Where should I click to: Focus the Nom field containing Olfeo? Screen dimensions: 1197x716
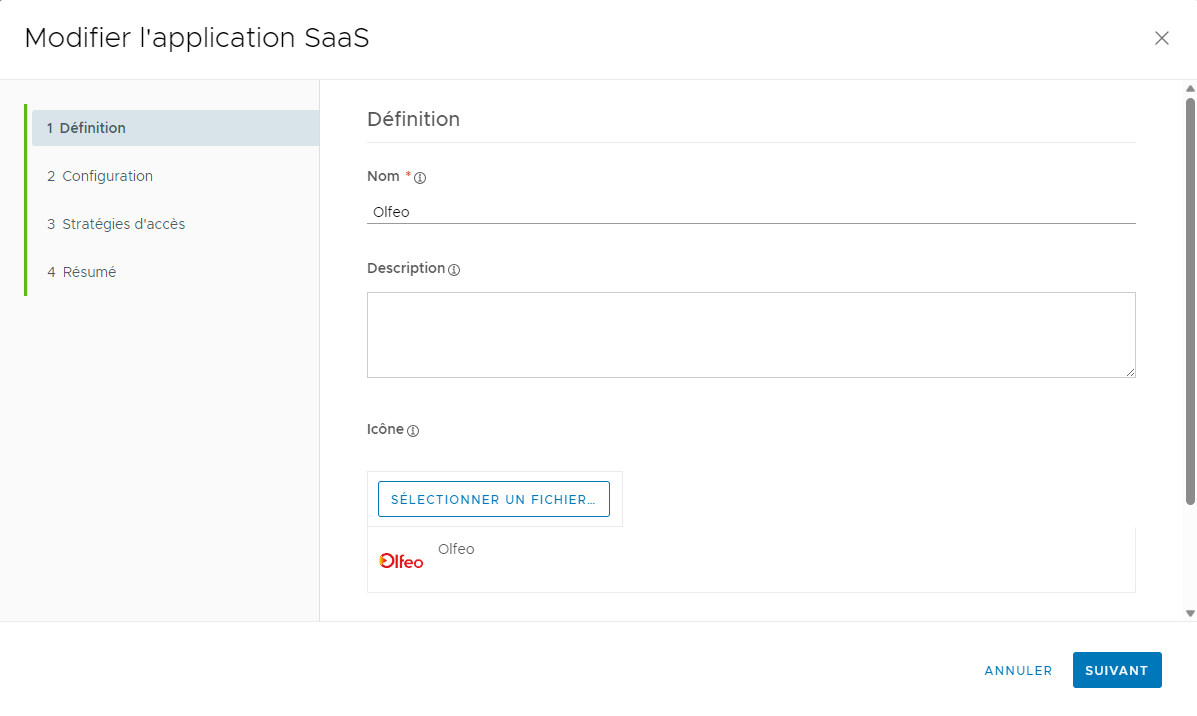750,212
